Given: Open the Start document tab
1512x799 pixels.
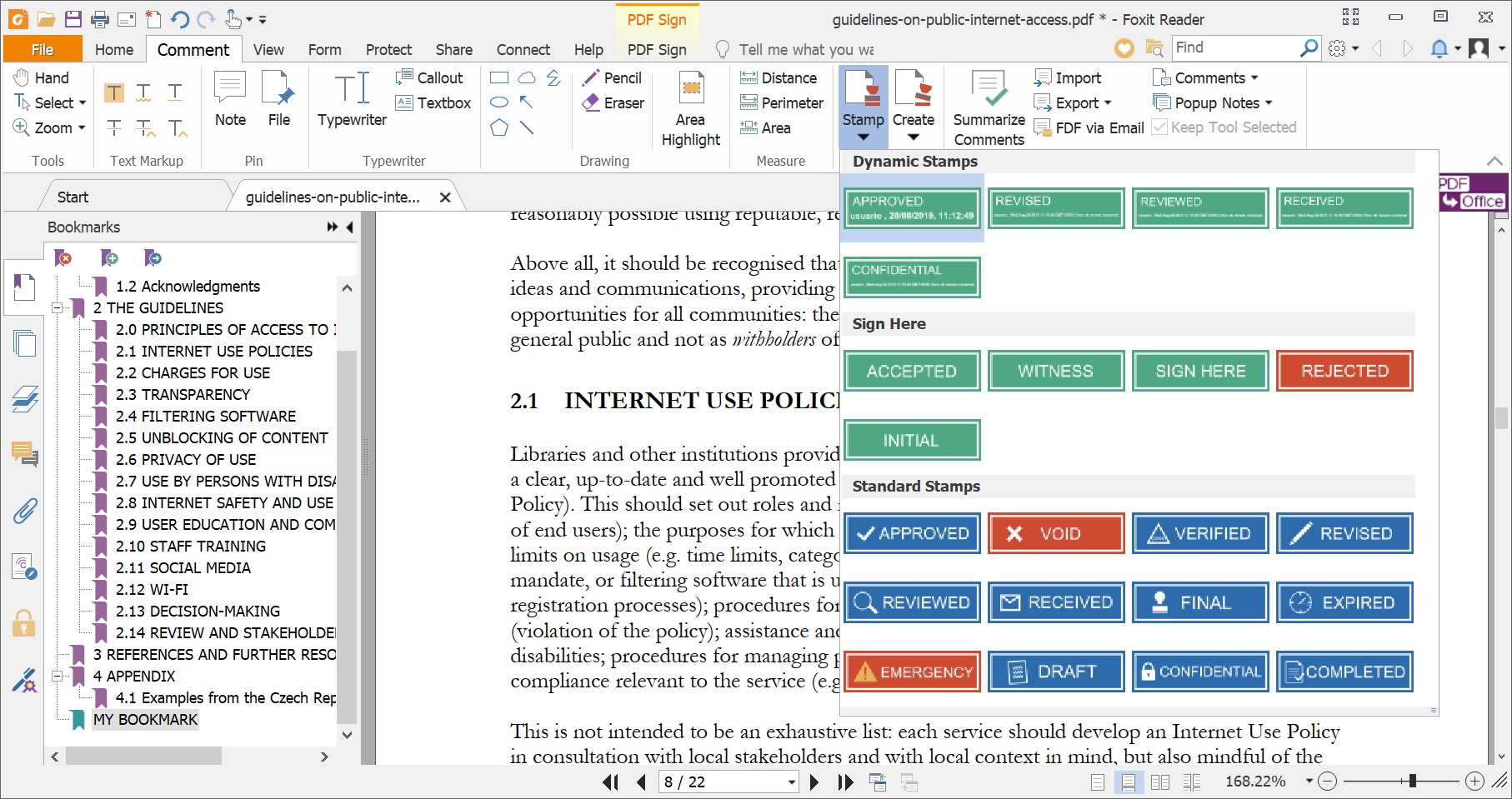Looking at the screenshot, I should point(73,197).
